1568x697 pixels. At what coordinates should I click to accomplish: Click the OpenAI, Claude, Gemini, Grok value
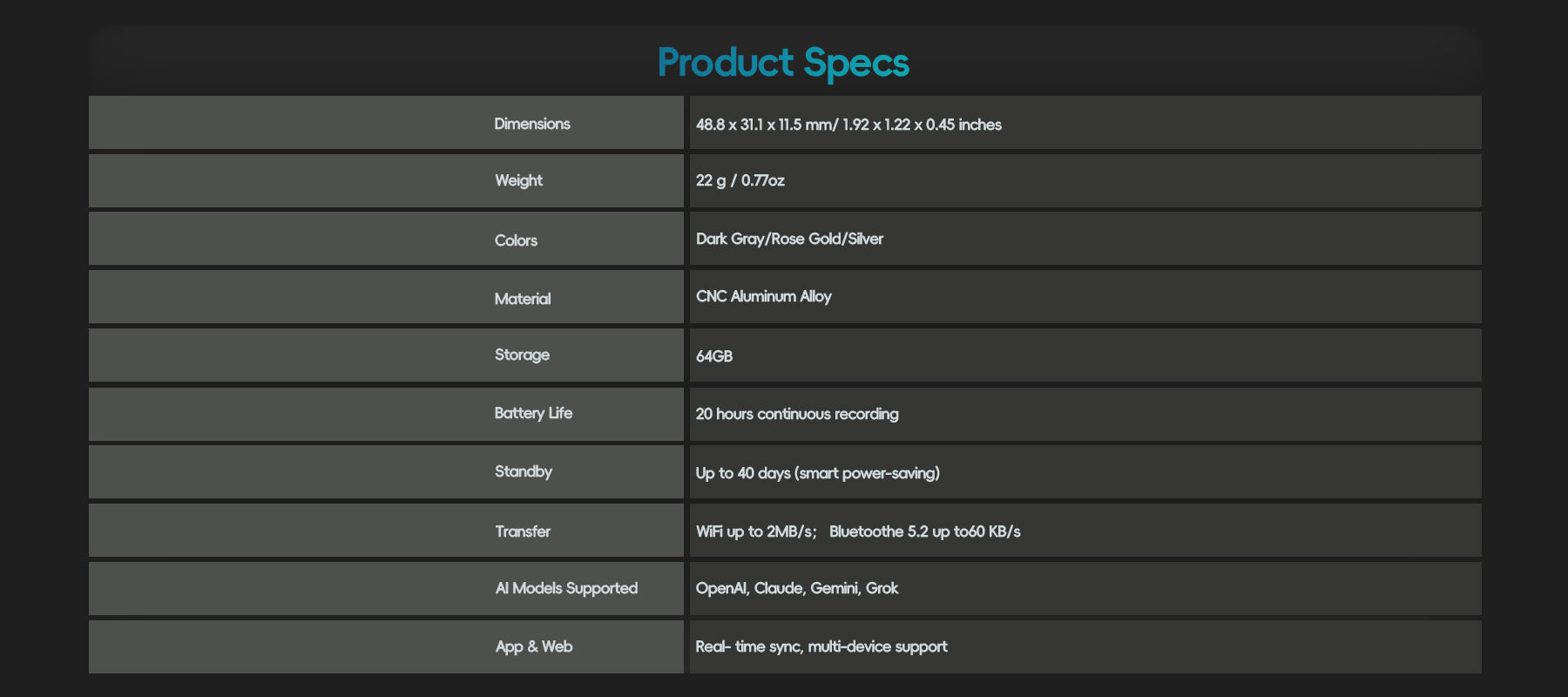pyautogui.click(x=796, y=588)
